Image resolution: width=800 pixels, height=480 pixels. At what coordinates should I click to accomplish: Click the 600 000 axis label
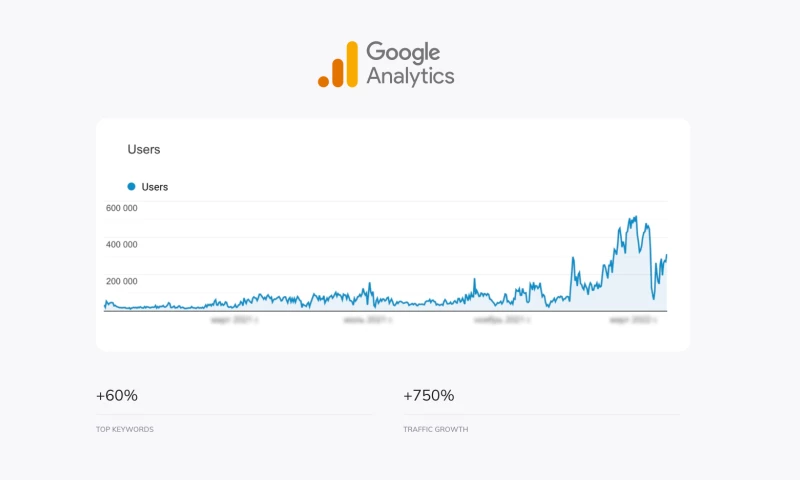point(122,208)
